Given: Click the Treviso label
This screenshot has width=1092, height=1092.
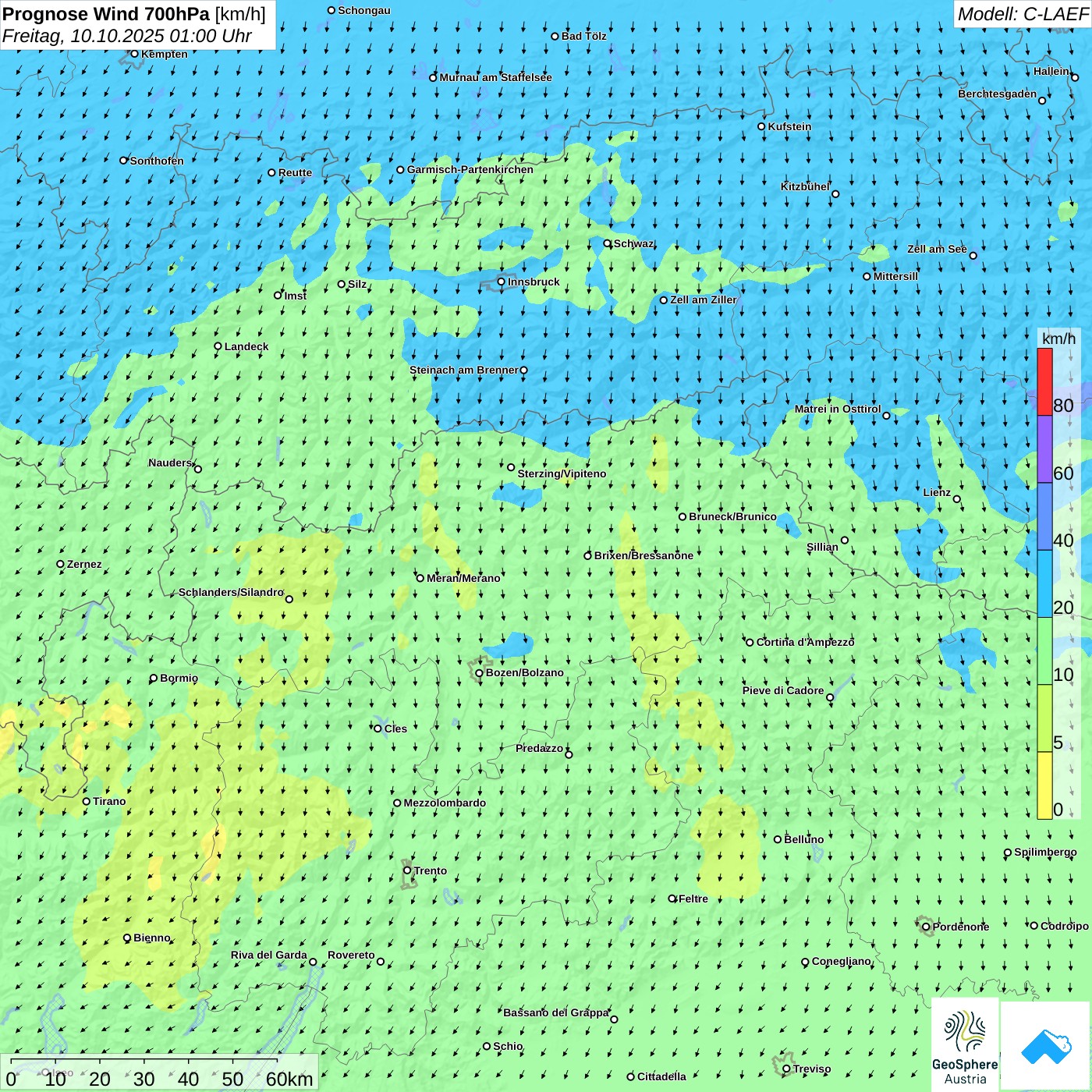Looking at the screenshot, I should [812, 1069].
